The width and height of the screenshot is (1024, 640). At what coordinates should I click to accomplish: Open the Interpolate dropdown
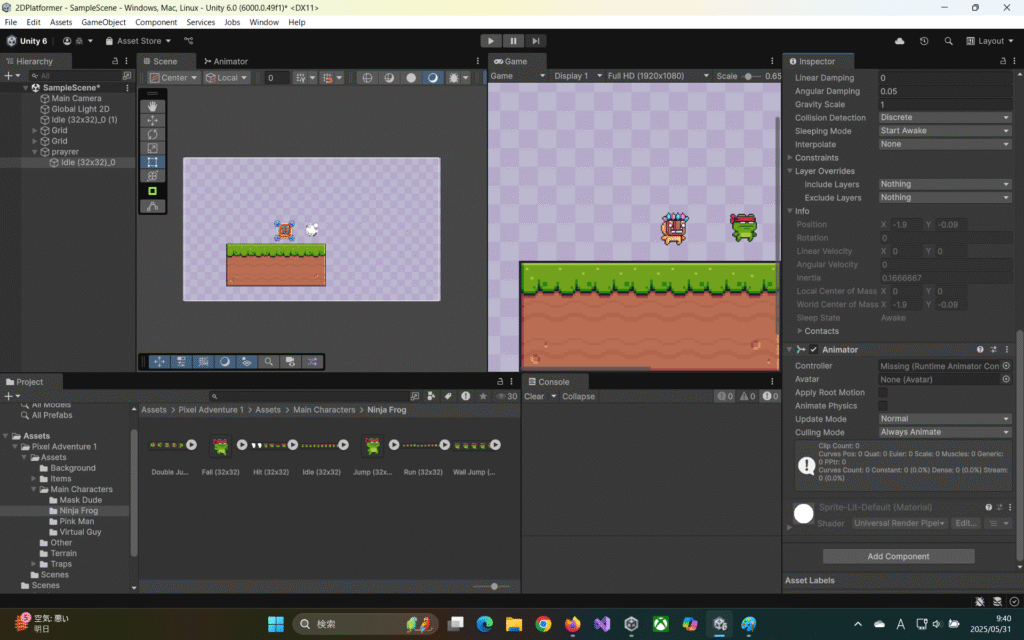pos(945,144)
